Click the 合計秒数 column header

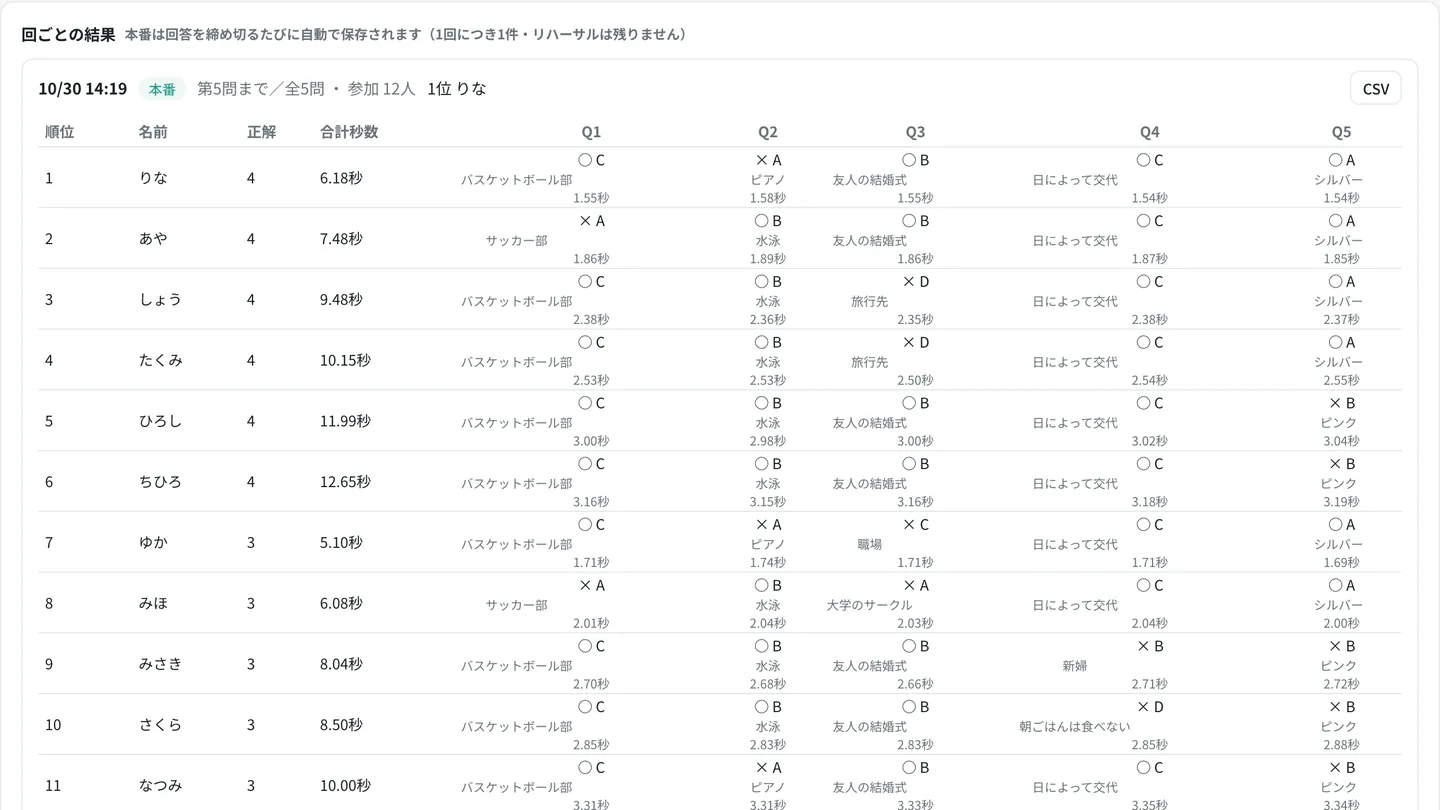[349, 132]
